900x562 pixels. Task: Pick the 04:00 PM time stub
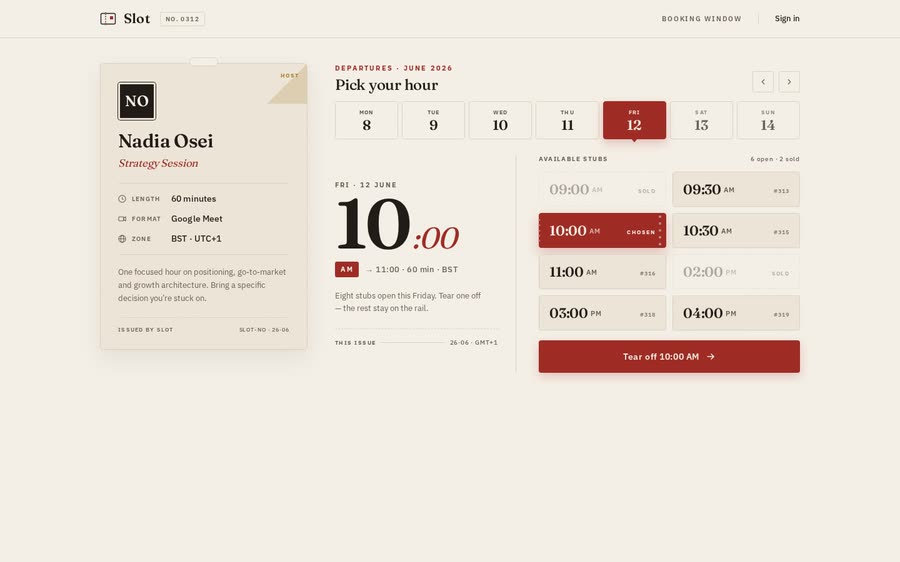(736, 313)
